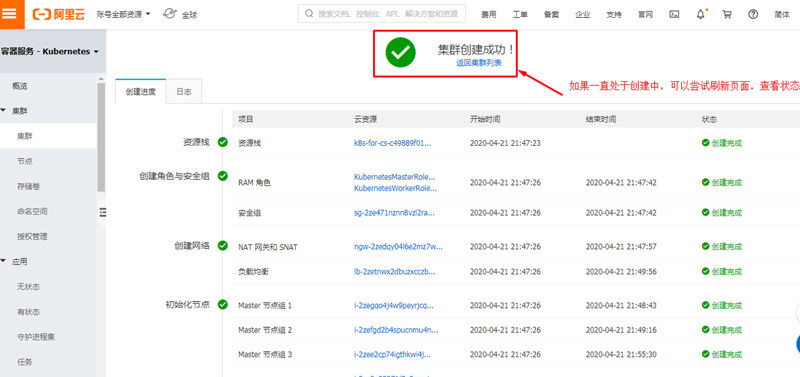Open 费用 in the top menu
The image size is (800, 377).
click(488, 14)
